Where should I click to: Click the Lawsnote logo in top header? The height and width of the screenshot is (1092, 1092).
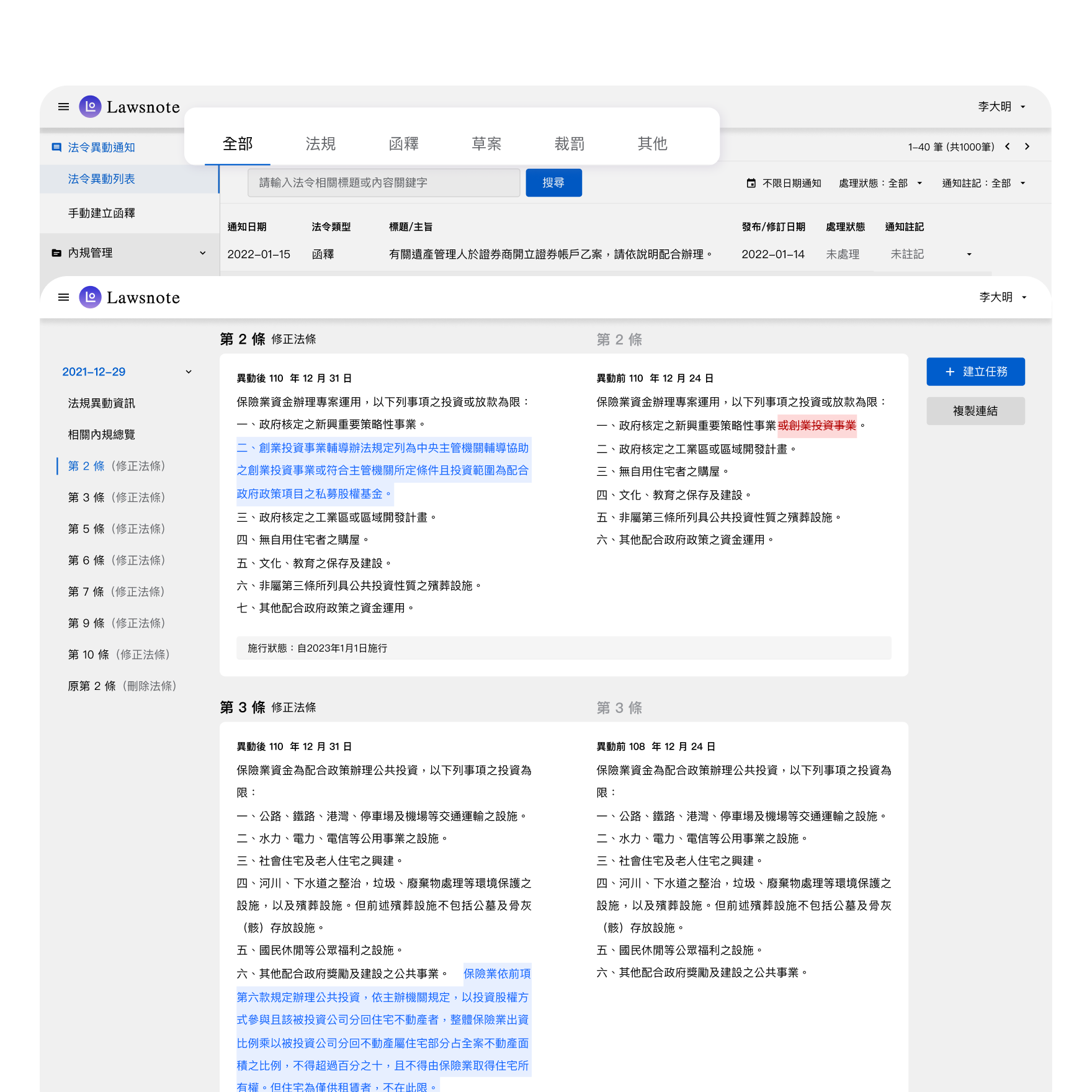(130, 107)
